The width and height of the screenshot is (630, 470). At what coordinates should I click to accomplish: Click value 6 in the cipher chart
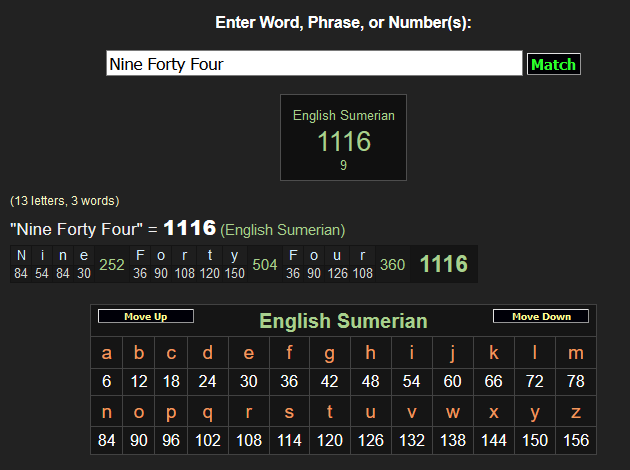(107, 381)
